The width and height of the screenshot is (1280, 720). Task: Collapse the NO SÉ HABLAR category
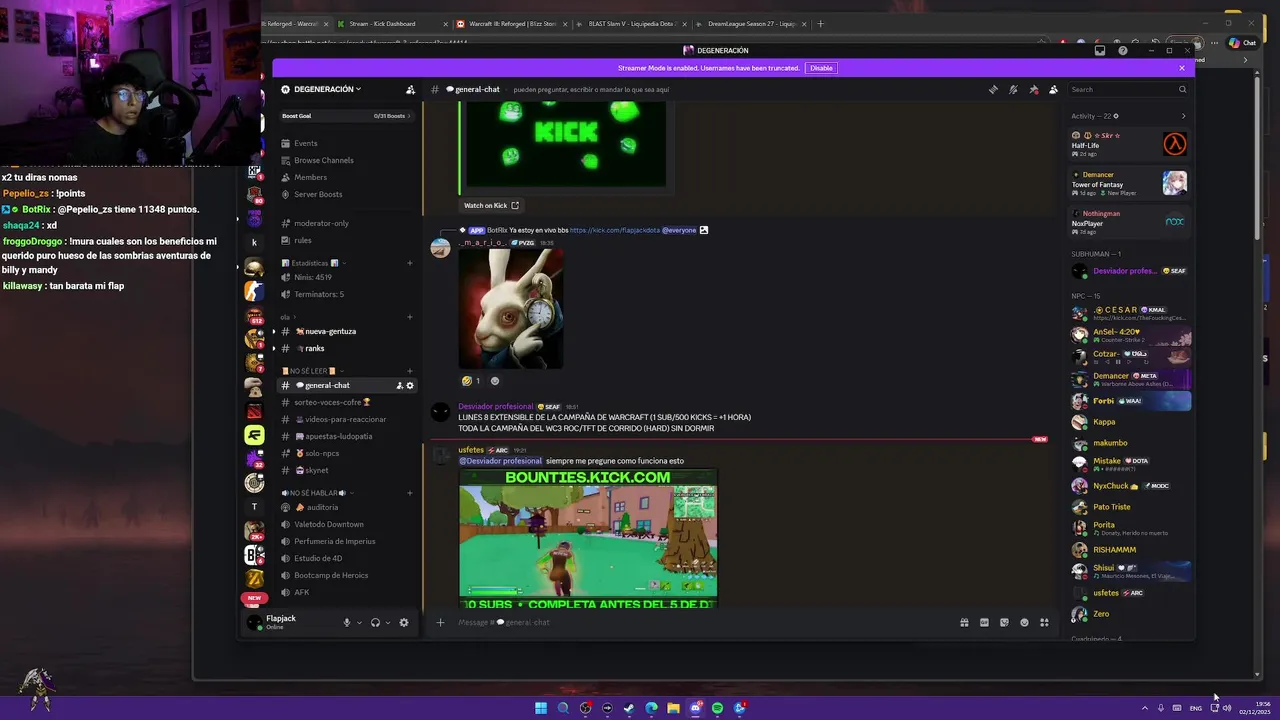pyautogui.click(x=317, y=493)
